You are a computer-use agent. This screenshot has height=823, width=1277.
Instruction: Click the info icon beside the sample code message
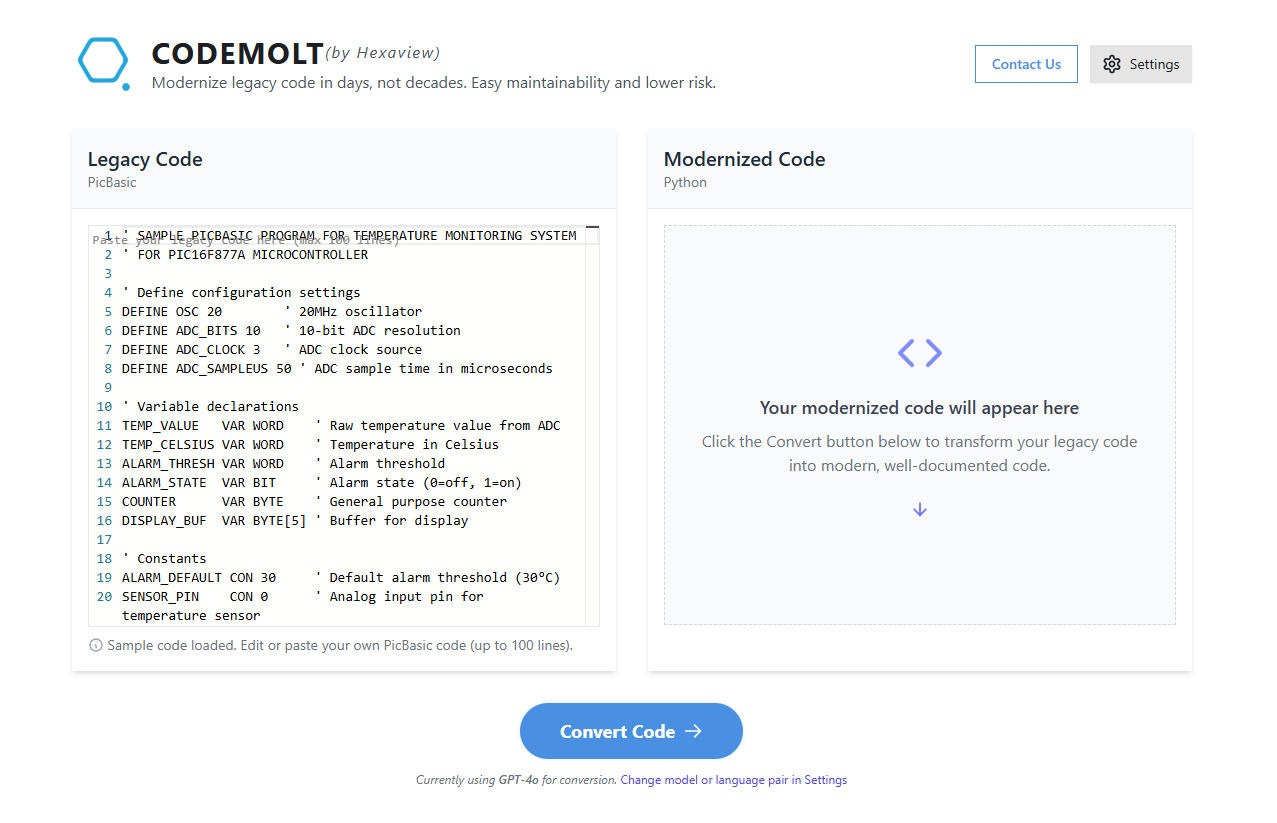click(95, 645)
